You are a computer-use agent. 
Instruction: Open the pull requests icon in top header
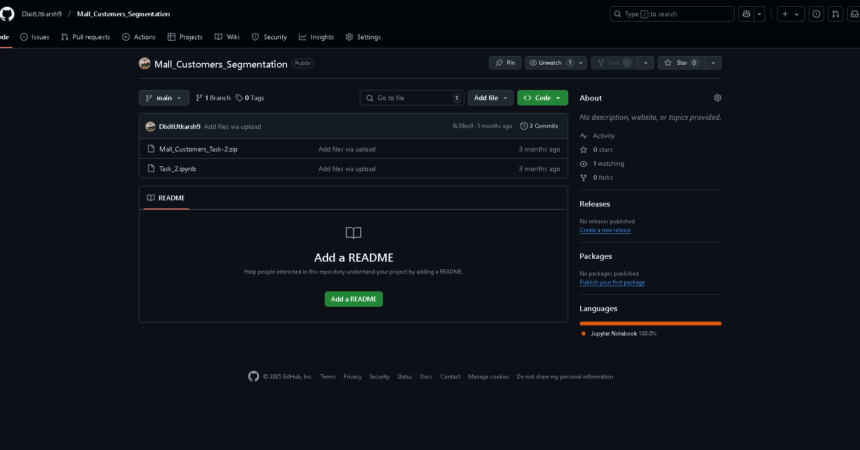coord(835,14)
